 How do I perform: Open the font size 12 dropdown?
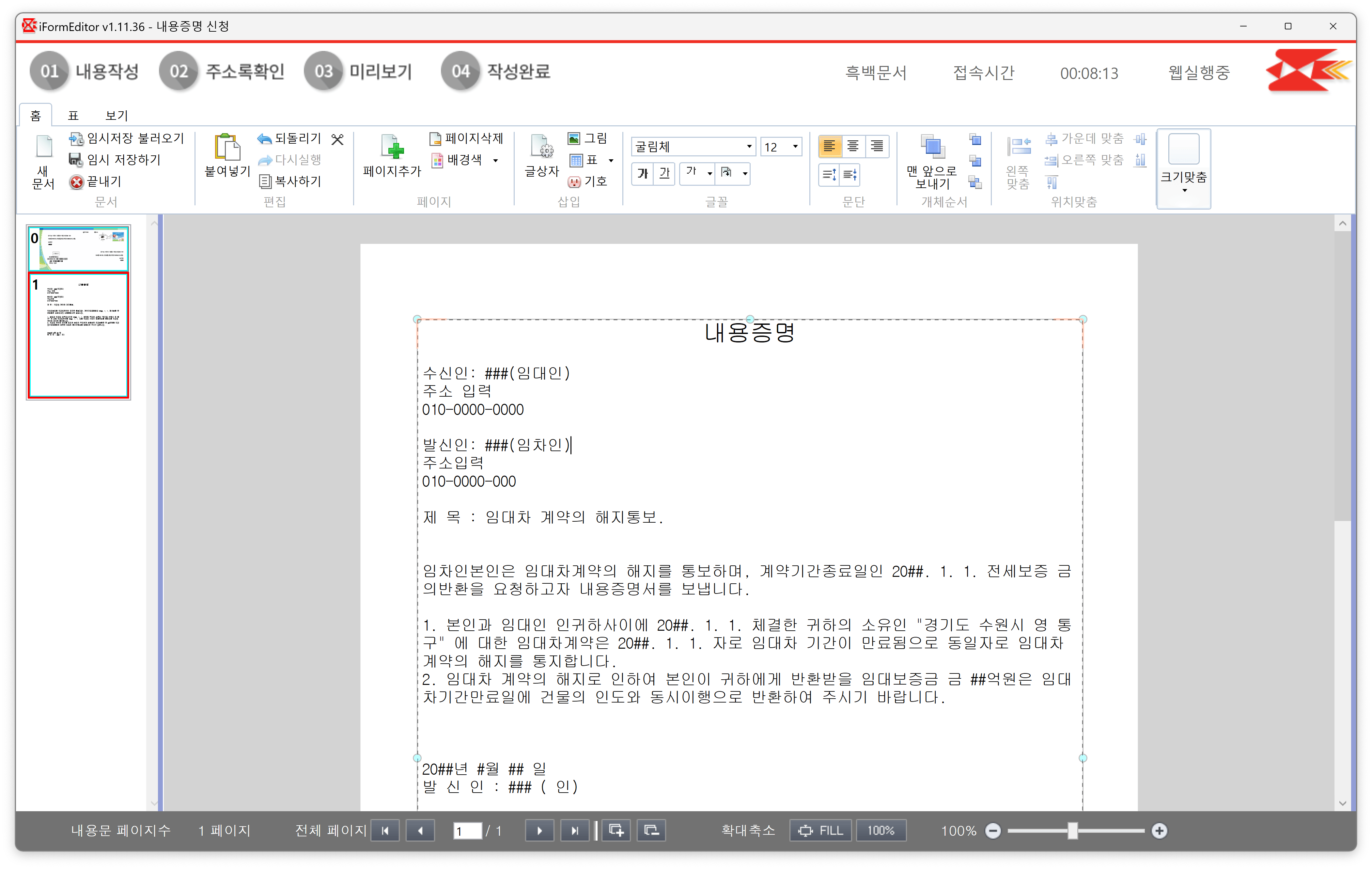click(795, 147)
